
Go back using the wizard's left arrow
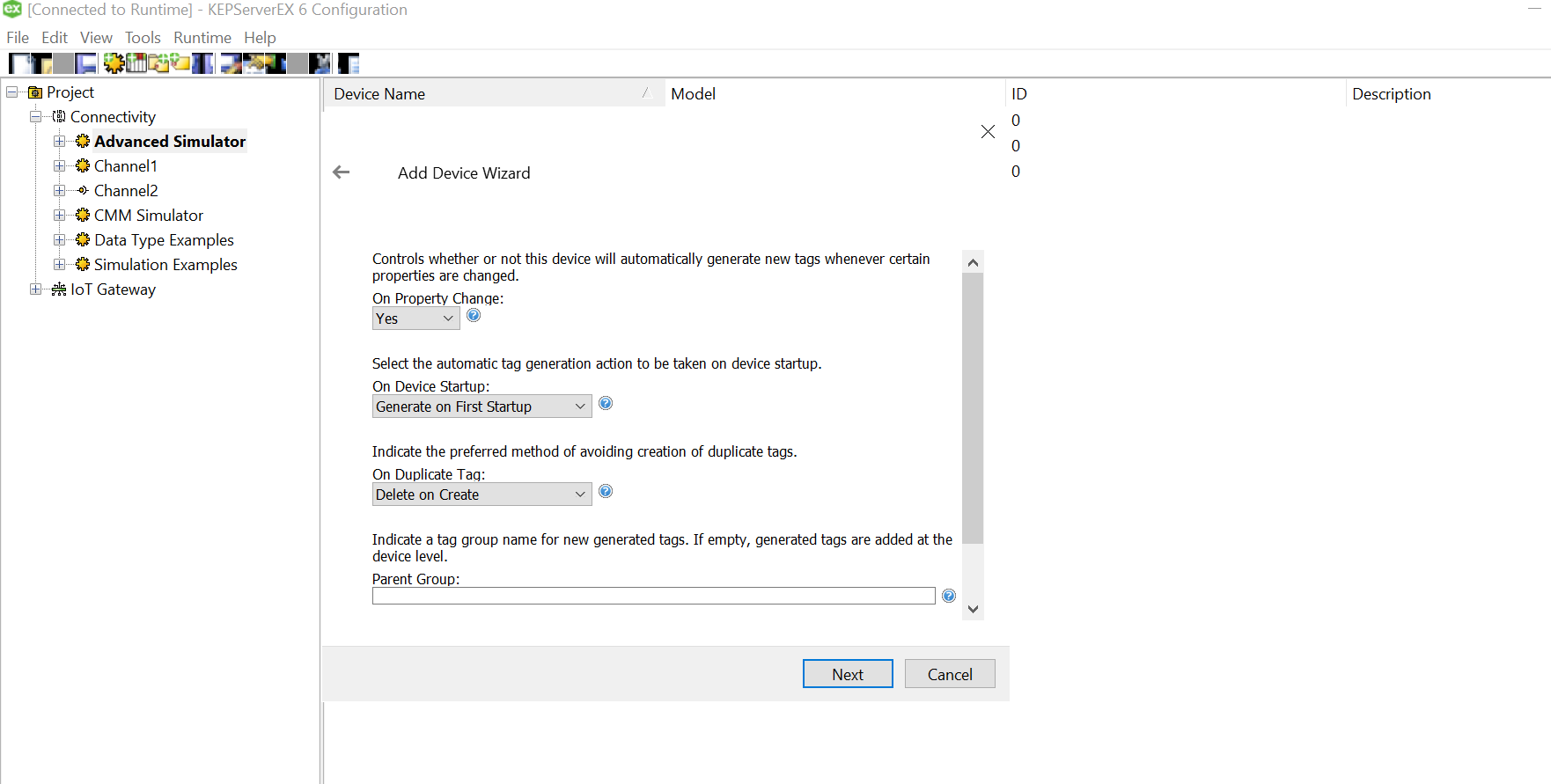tap(342, 172)
